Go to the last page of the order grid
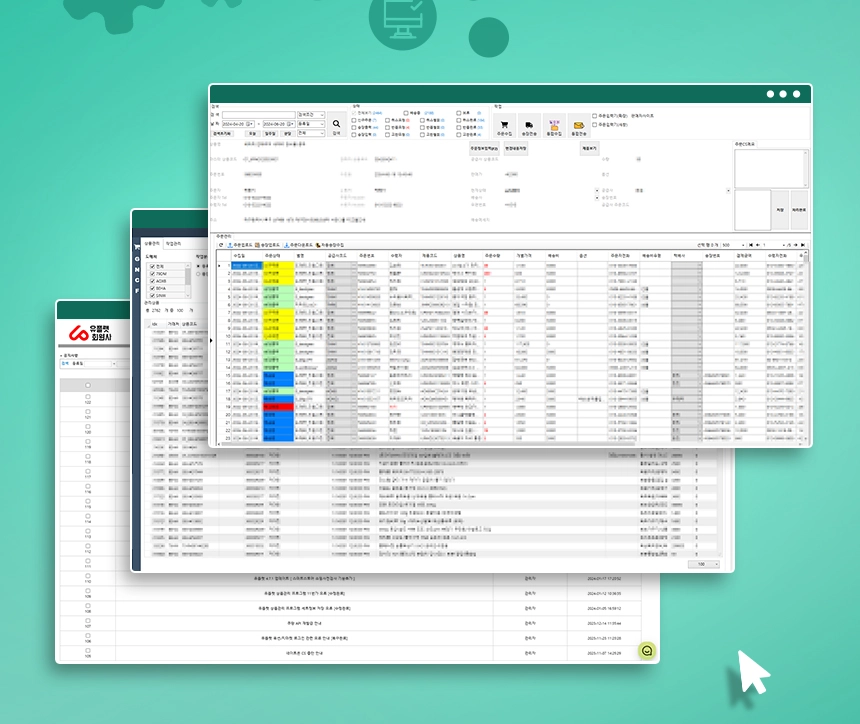The width and height of the screenshot is (860, 724). [x=803, y=245]
